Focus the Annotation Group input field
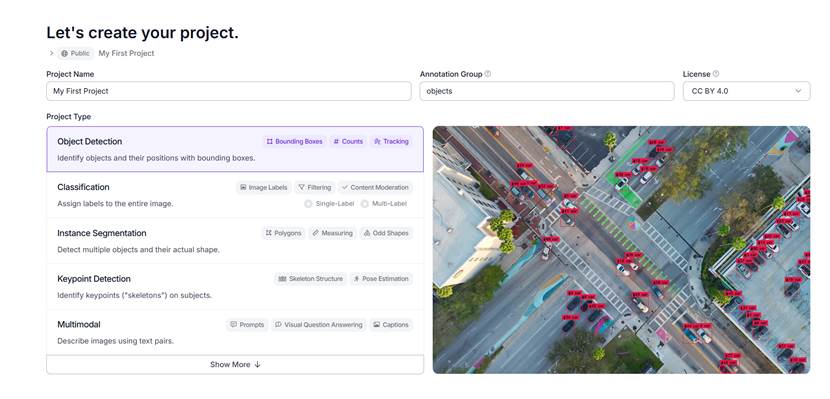This screenshot has height=399, width=830. tap(547, 91)
